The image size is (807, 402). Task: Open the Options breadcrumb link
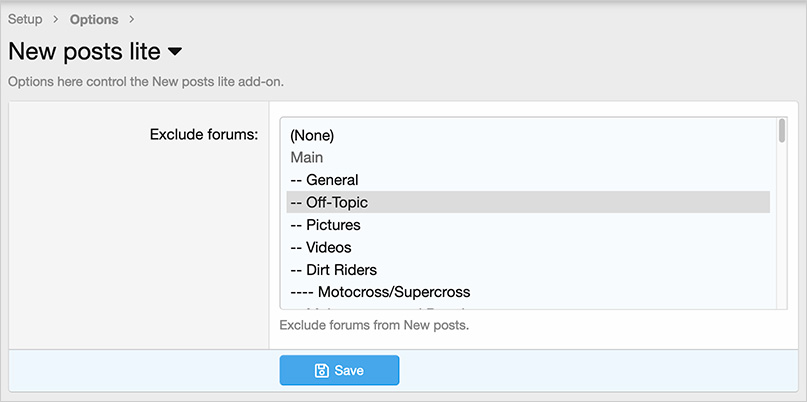click(94, 19)
